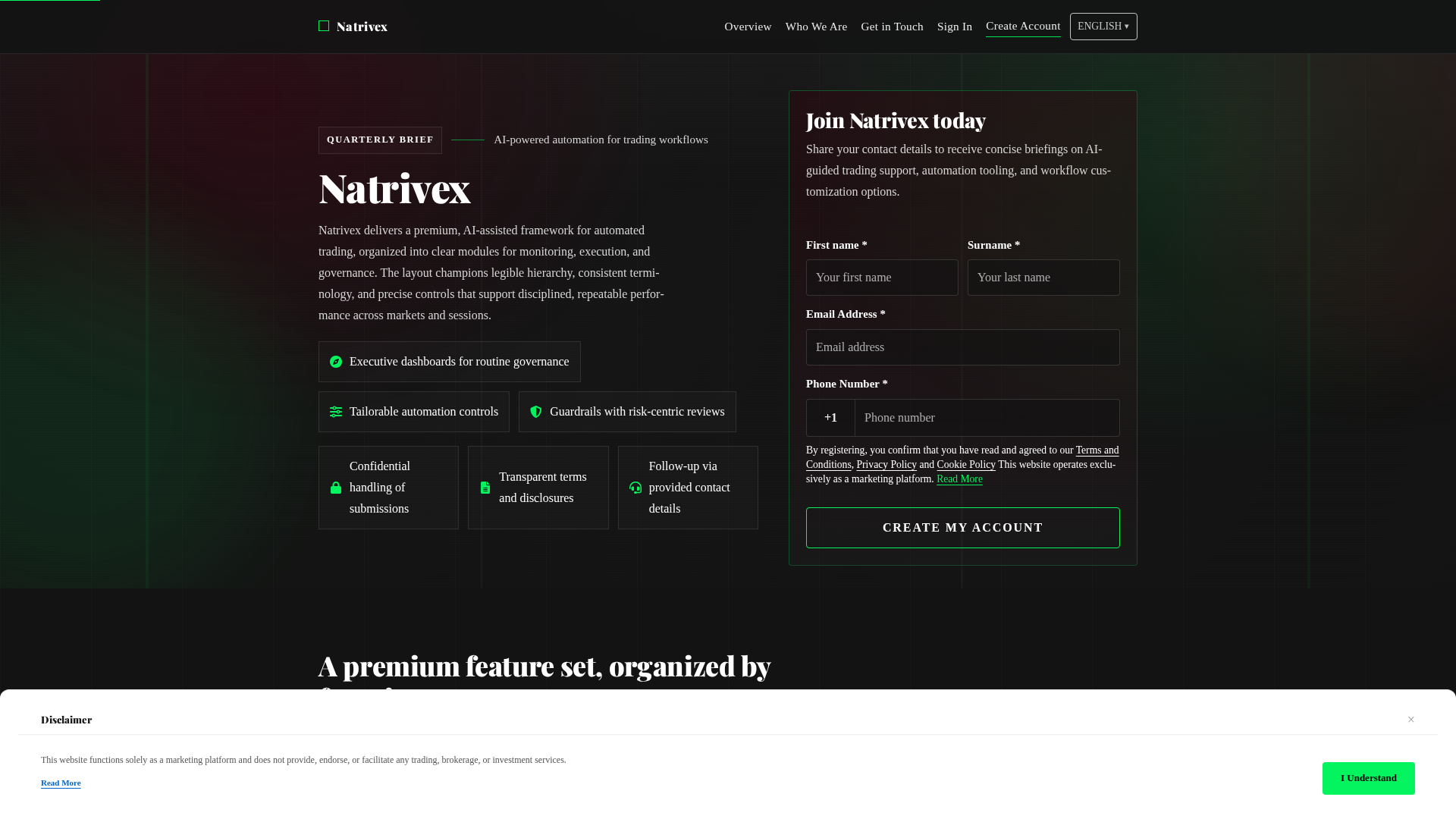This screenshot has height=819, width=1456.
Task: Focus the Your first name field
Action: pyautogui.click(x=882, y=278)
